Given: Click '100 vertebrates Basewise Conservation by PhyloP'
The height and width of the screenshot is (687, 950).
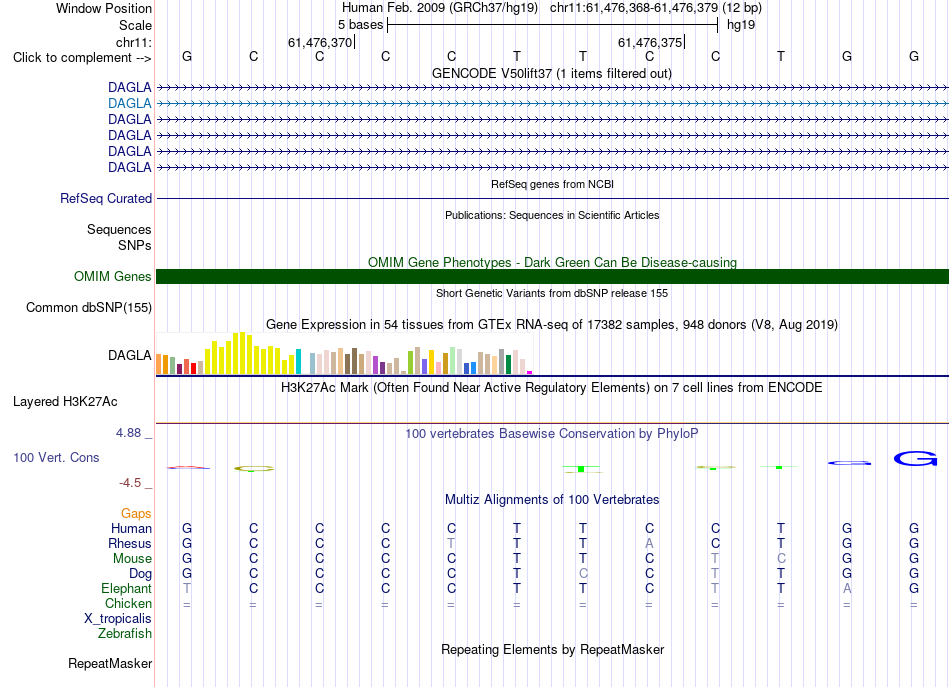Looking at the screenshot, I should pyautogui.click(x=551, y=434).
